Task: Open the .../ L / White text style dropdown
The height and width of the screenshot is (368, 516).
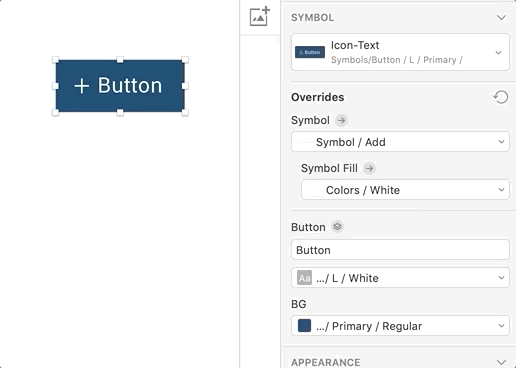Action: point(400,278)
